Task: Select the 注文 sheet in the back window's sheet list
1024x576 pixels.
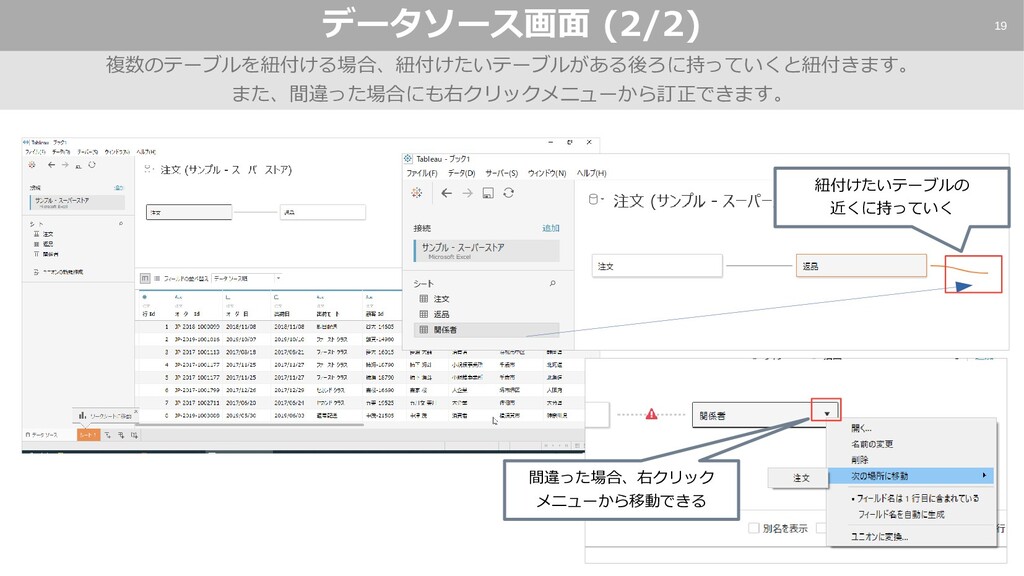Action: (x=48, y=234)
